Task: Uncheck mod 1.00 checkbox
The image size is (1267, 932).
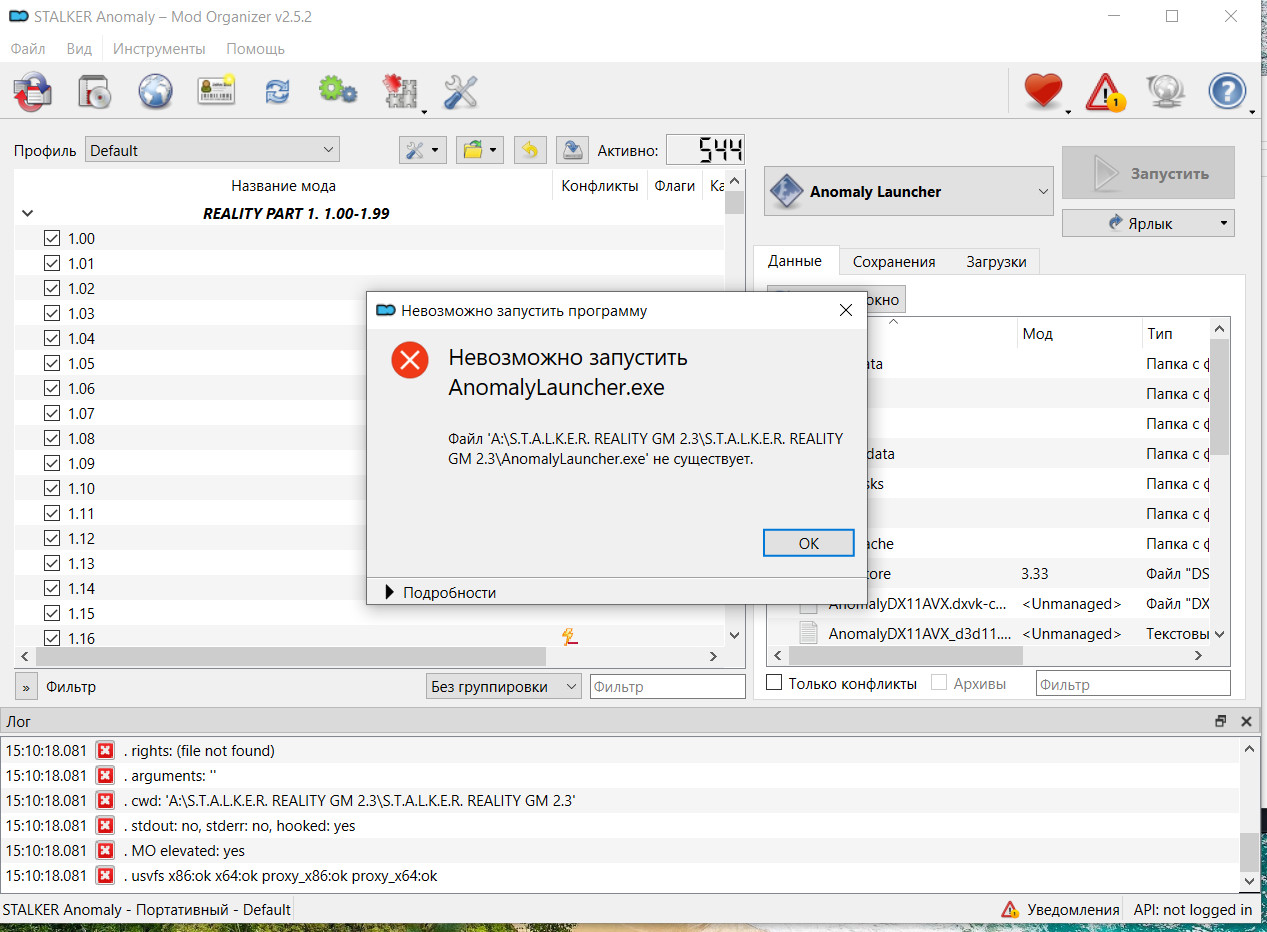Action: tap(52, 238)
